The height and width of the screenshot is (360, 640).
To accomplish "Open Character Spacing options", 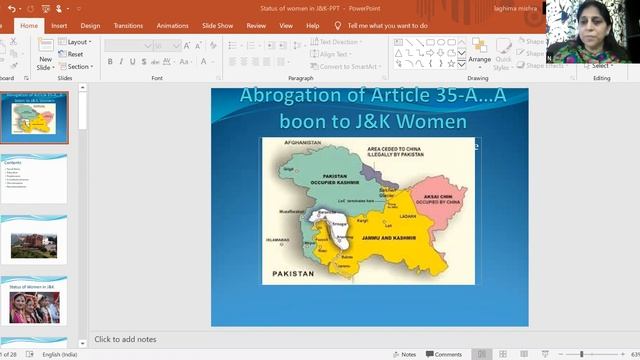I will (x=168, y=62).
